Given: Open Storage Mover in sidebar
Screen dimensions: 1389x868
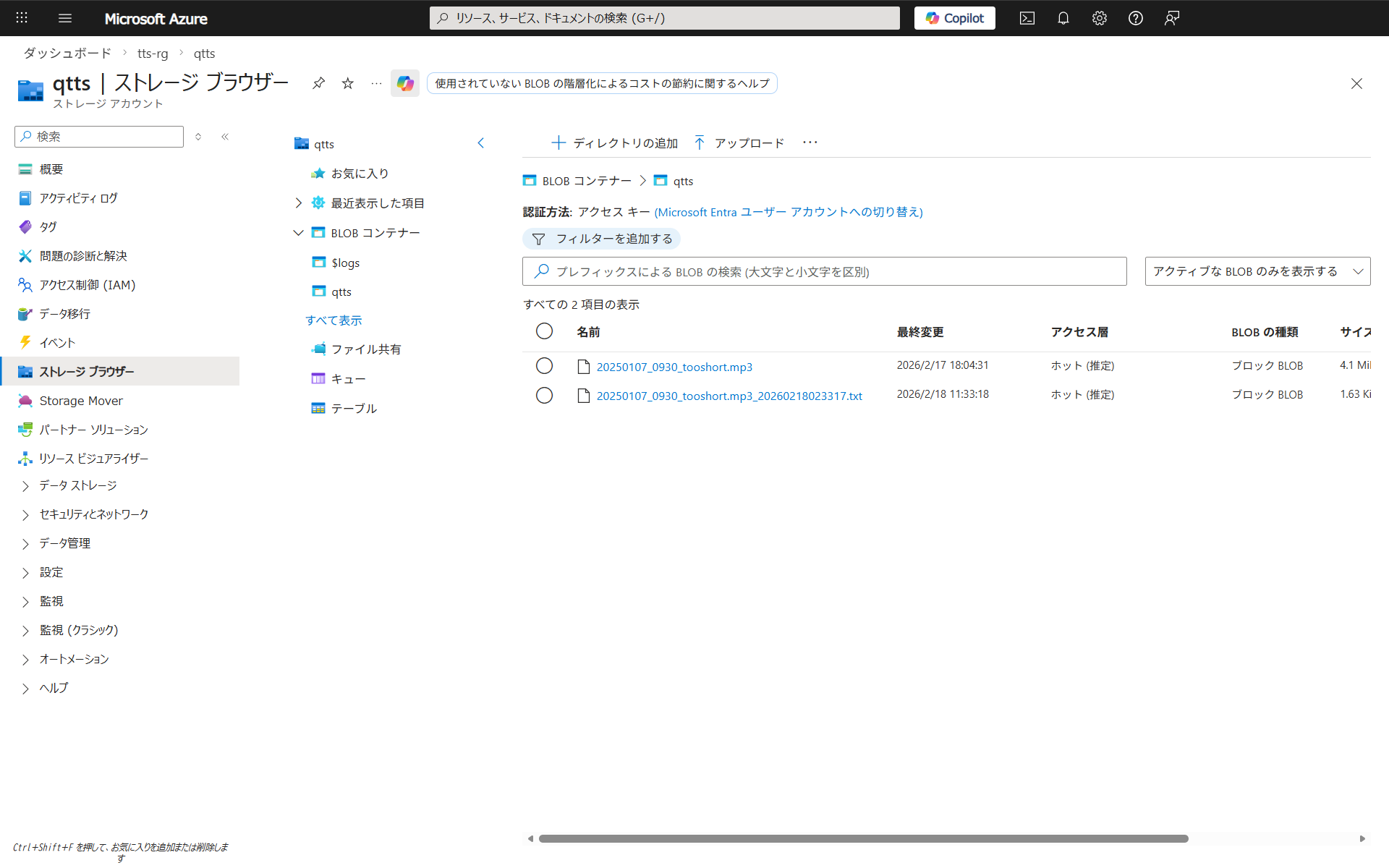Looking at the screenshot, I should 80,401.
